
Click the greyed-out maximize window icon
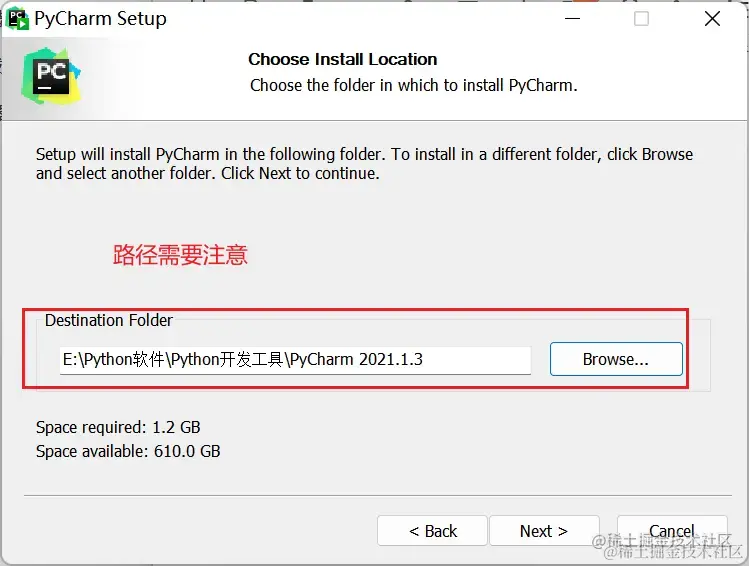[x=641, y=19]
